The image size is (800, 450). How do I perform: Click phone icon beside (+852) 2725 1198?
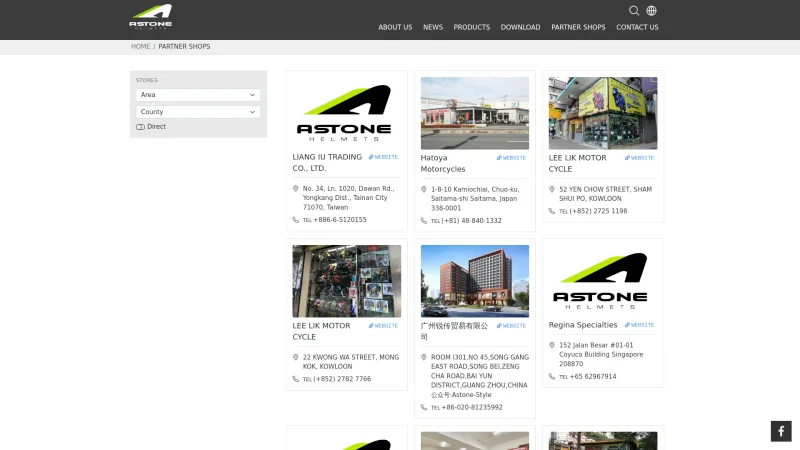coord(552,211)
